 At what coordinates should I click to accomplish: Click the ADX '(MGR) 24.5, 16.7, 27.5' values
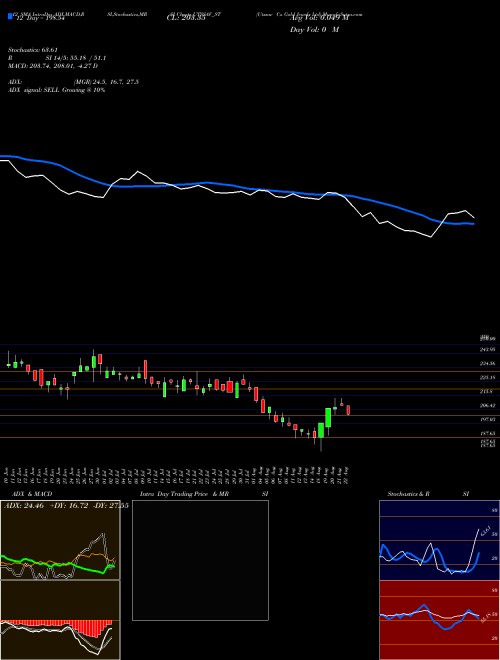106,82
